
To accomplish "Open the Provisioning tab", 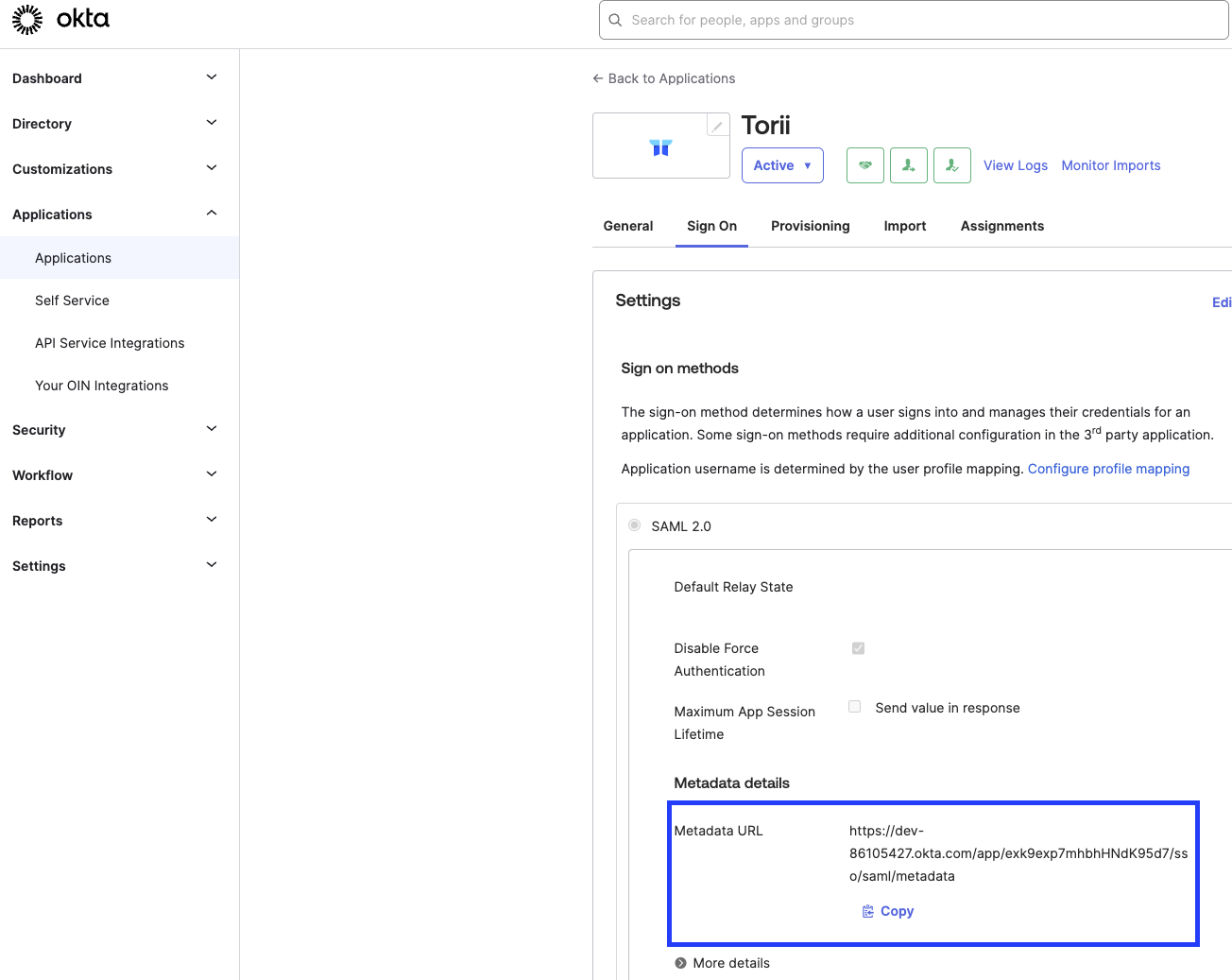I will coord(811,226).
